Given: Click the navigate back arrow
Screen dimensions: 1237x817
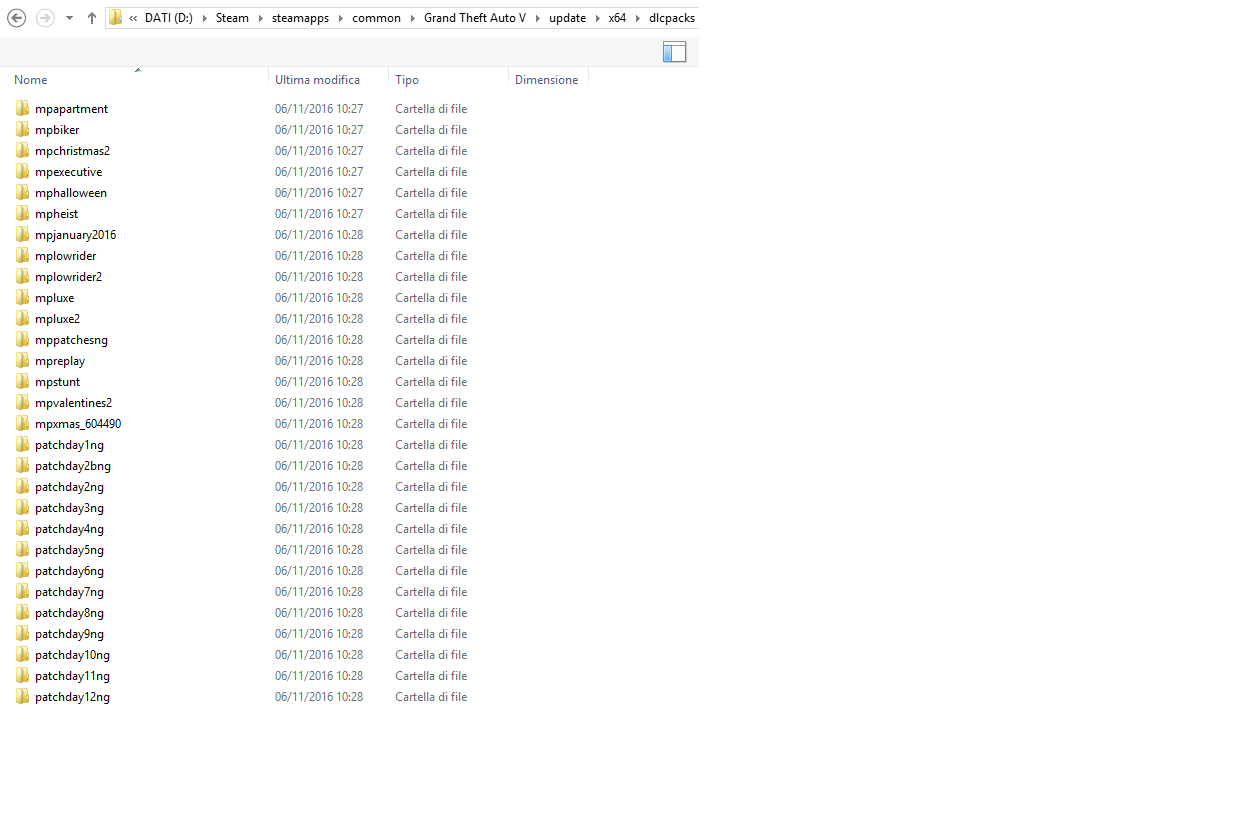Looking at the screenshot, I should (x=16, y=17).
